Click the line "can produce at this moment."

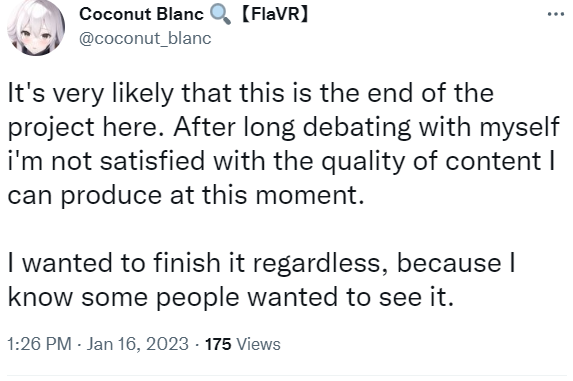pos(186,195)
